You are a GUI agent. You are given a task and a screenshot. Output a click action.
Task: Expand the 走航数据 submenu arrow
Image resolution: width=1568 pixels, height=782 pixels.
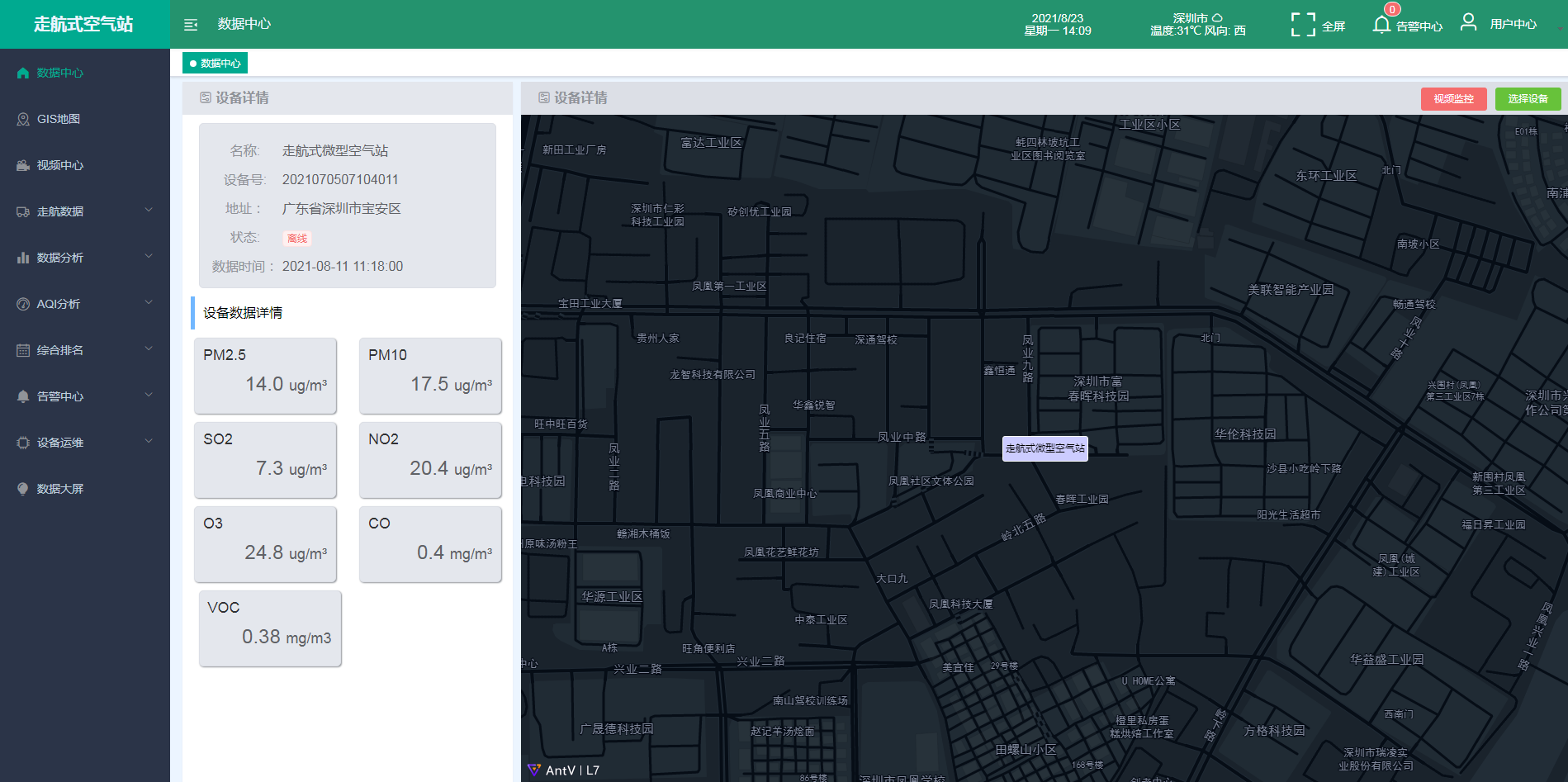(149, 211)
